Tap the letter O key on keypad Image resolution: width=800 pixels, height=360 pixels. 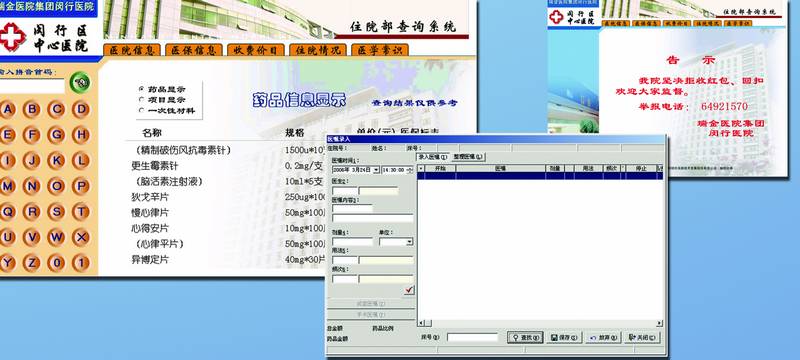56,186
